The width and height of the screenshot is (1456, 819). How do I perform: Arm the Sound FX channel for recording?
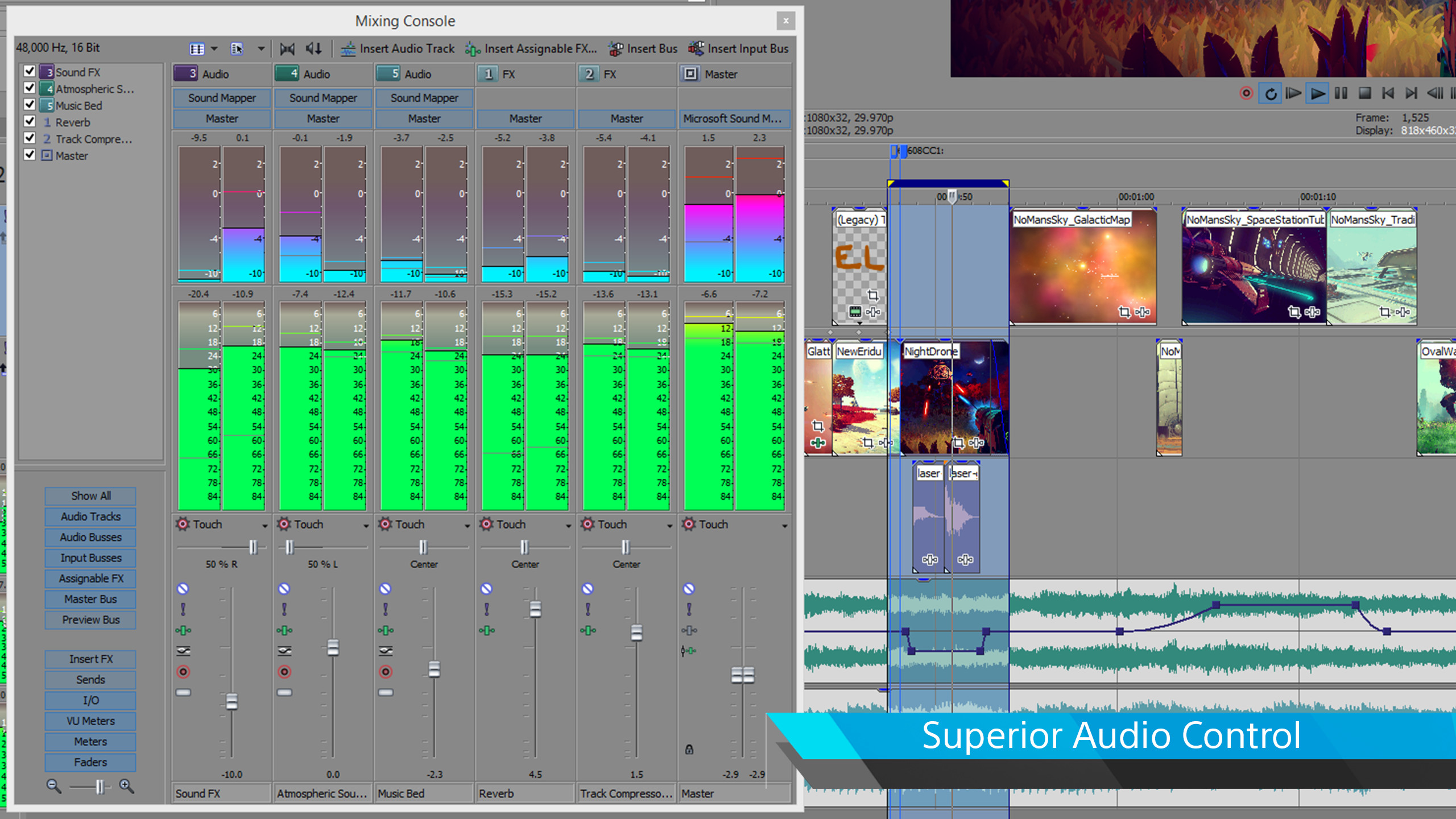point(183,672)
